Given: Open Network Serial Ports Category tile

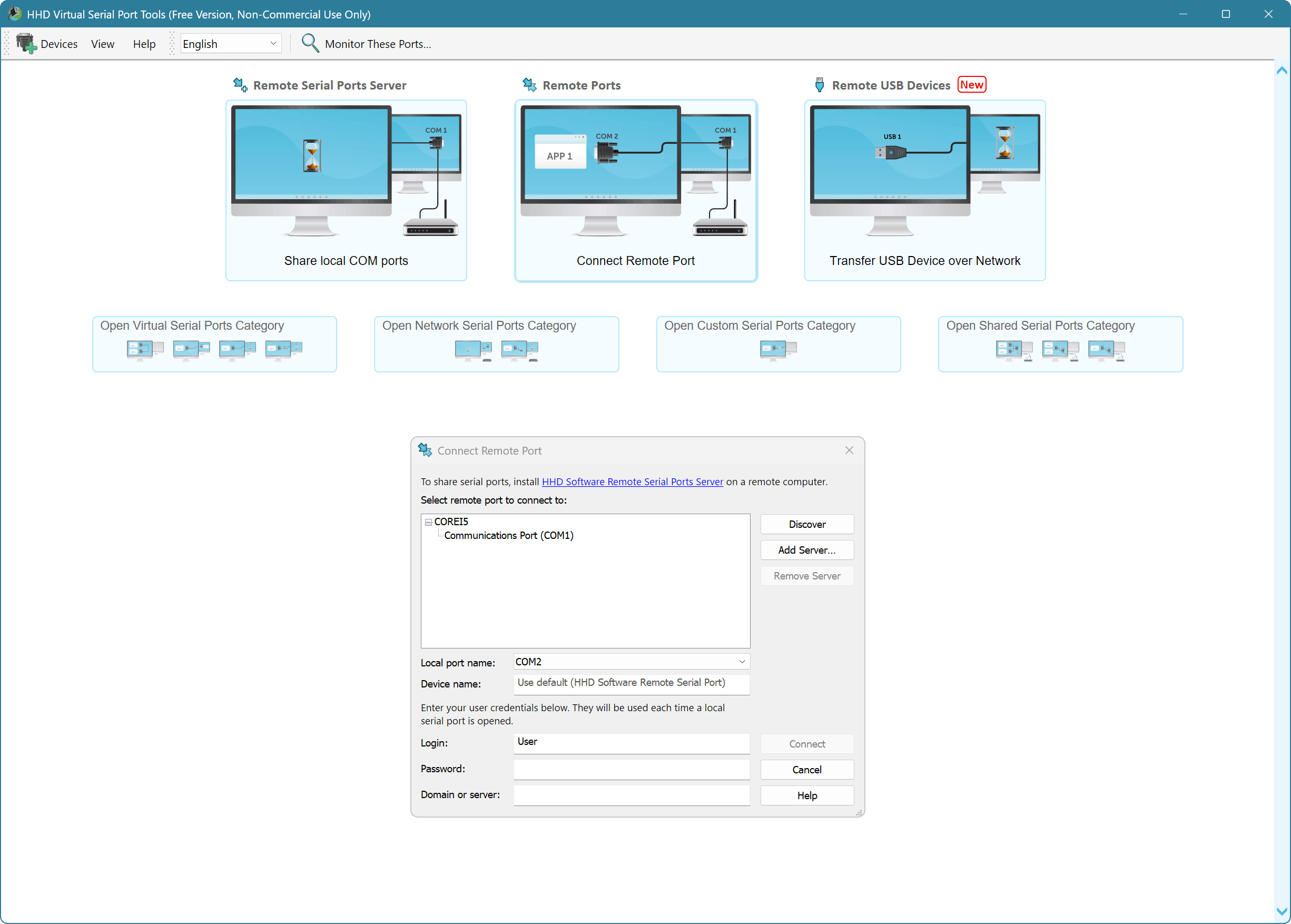Looking at the screenshot, I should point(496,344).
